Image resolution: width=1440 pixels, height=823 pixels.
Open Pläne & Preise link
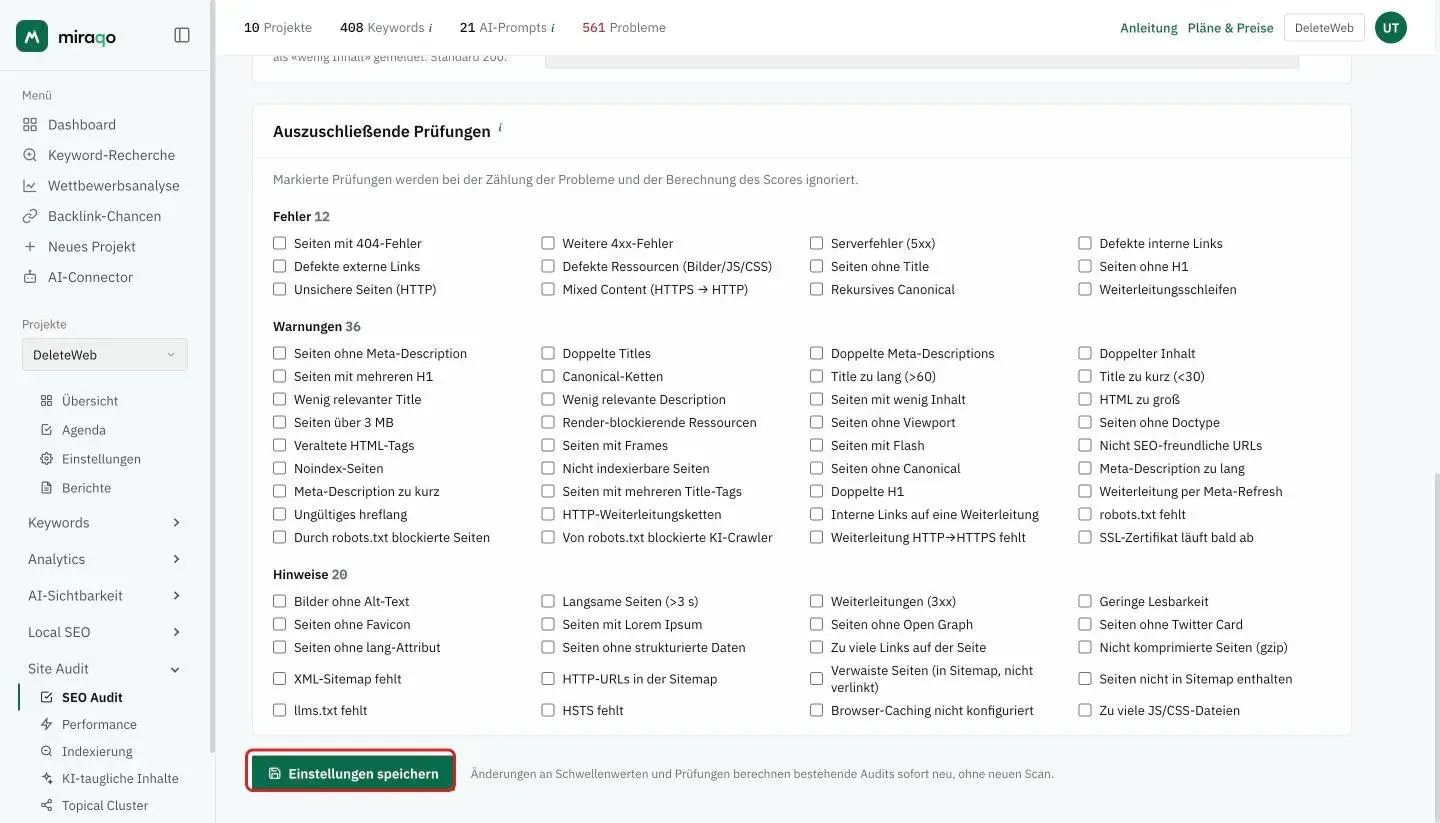pos(1231,28)
